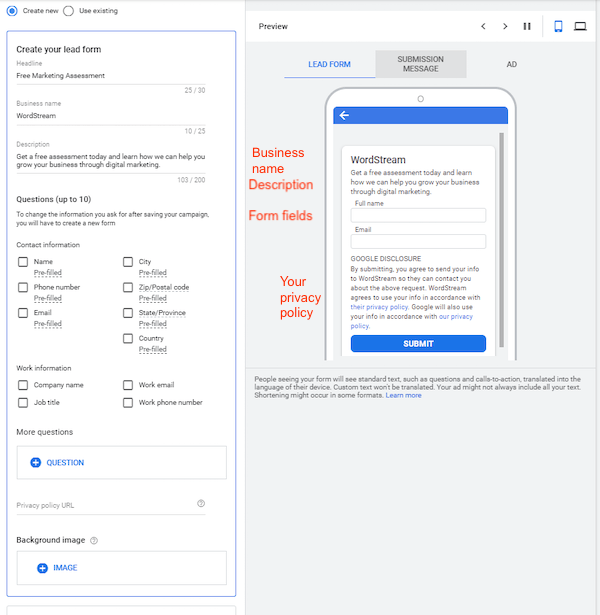
Task: Tap back arrow in phone preview
Action: click(x=344, y=115)
